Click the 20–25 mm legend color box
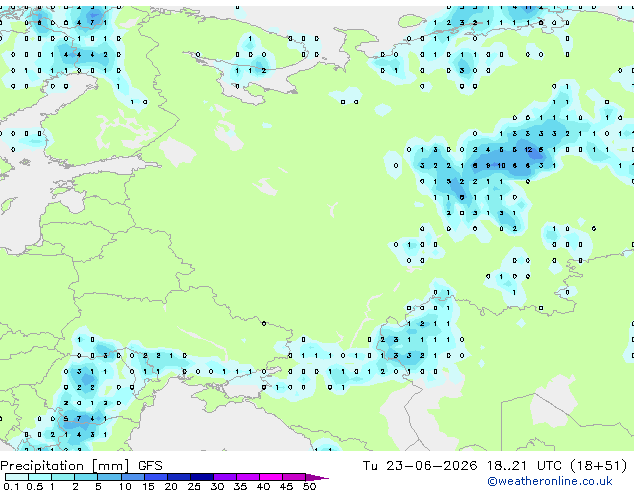The width and height of the screenshot is (634, 490). coord(179,477)
